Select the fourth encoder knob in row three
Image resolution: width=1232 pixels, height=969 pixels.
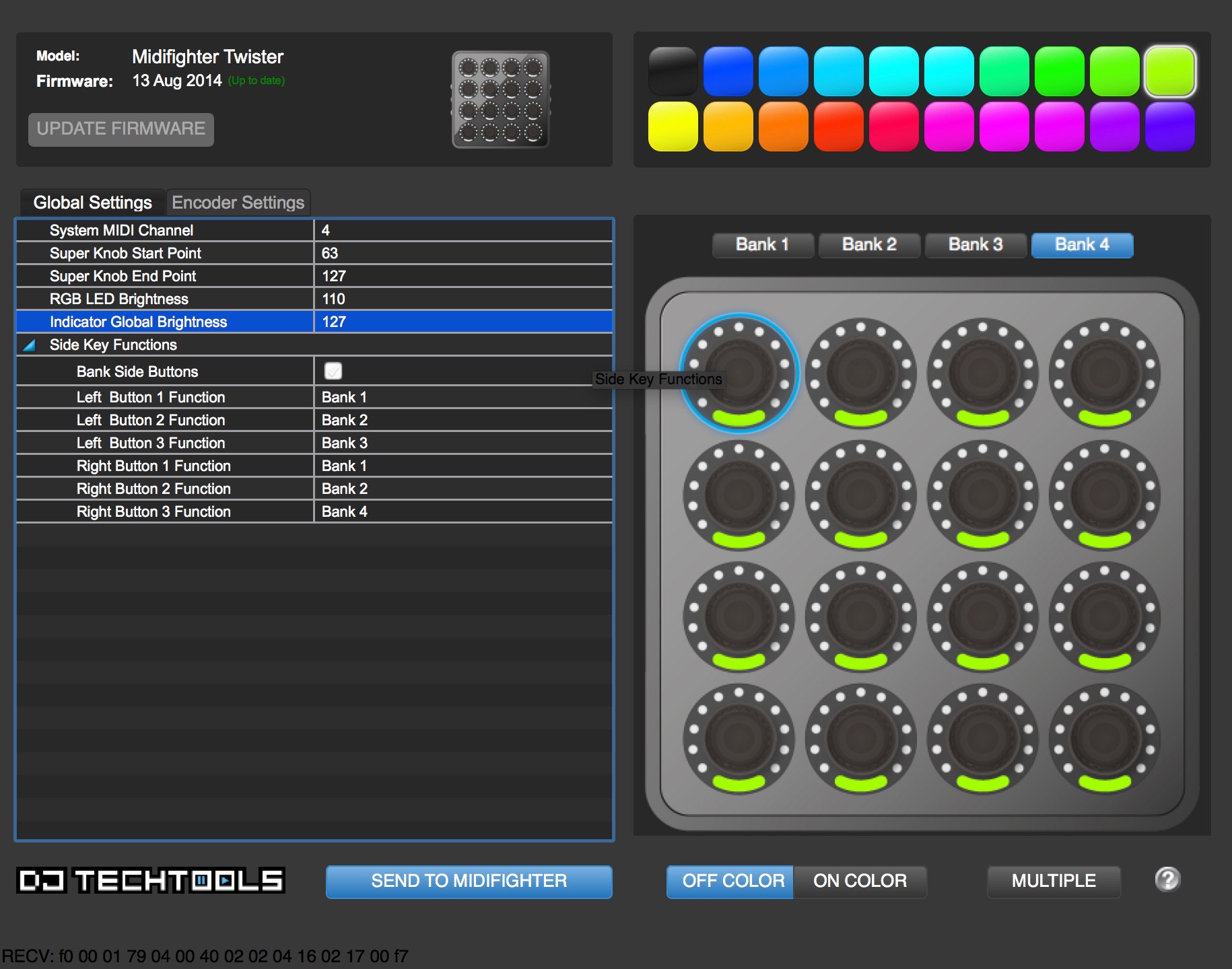click(1105, 617)
